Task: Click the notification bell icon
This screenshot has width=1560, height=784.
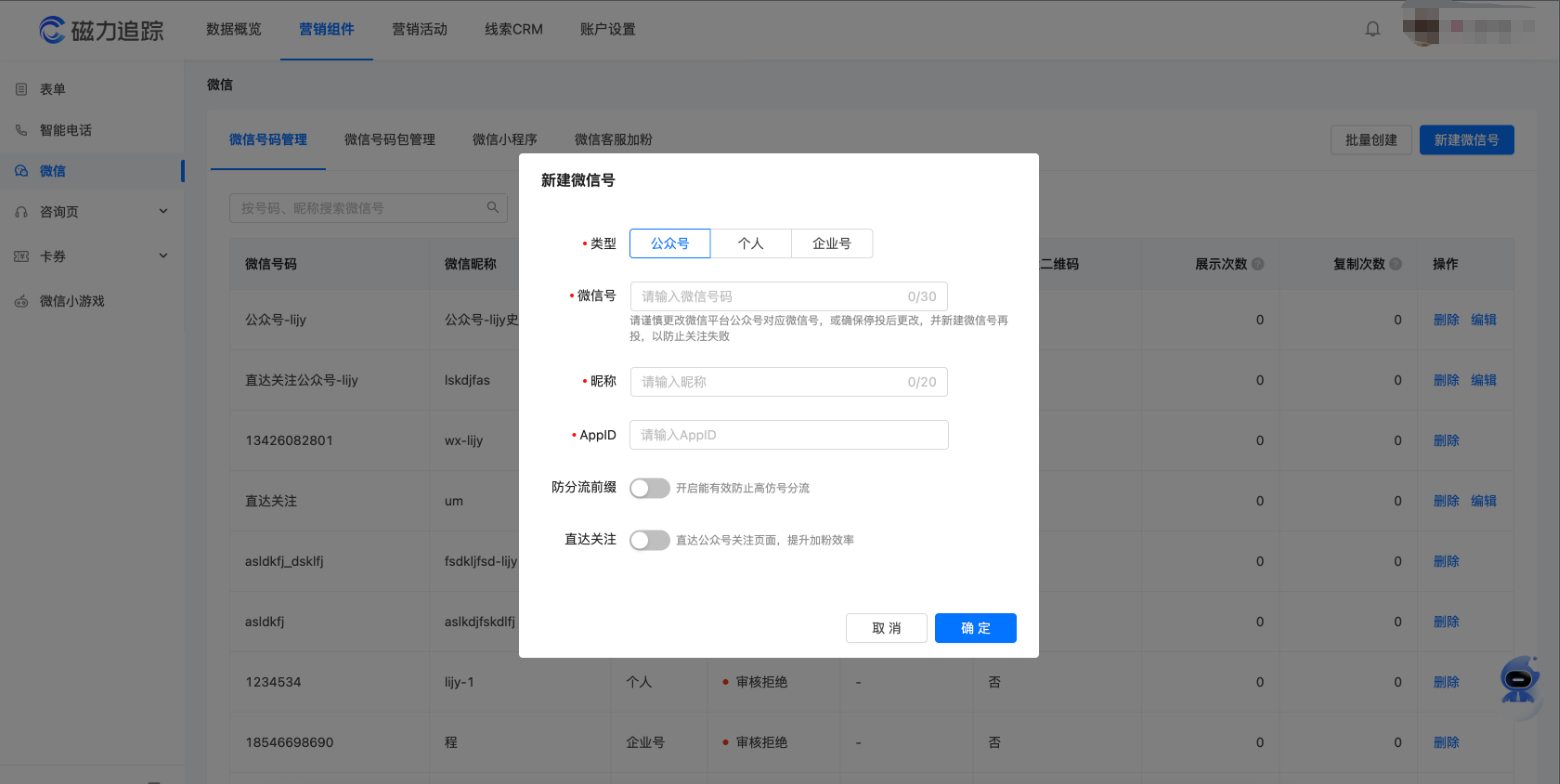Action: tap(1373, 29)
